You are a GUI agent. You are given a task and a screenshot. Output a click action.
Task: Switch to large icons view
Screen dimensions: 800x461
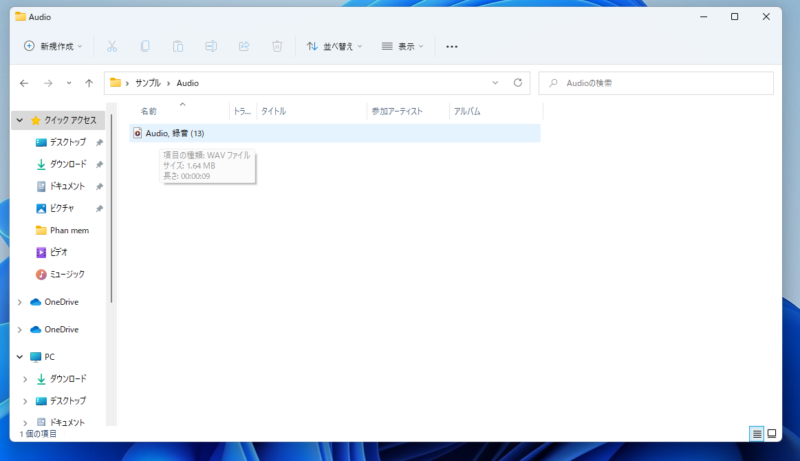tap(772, 434)
